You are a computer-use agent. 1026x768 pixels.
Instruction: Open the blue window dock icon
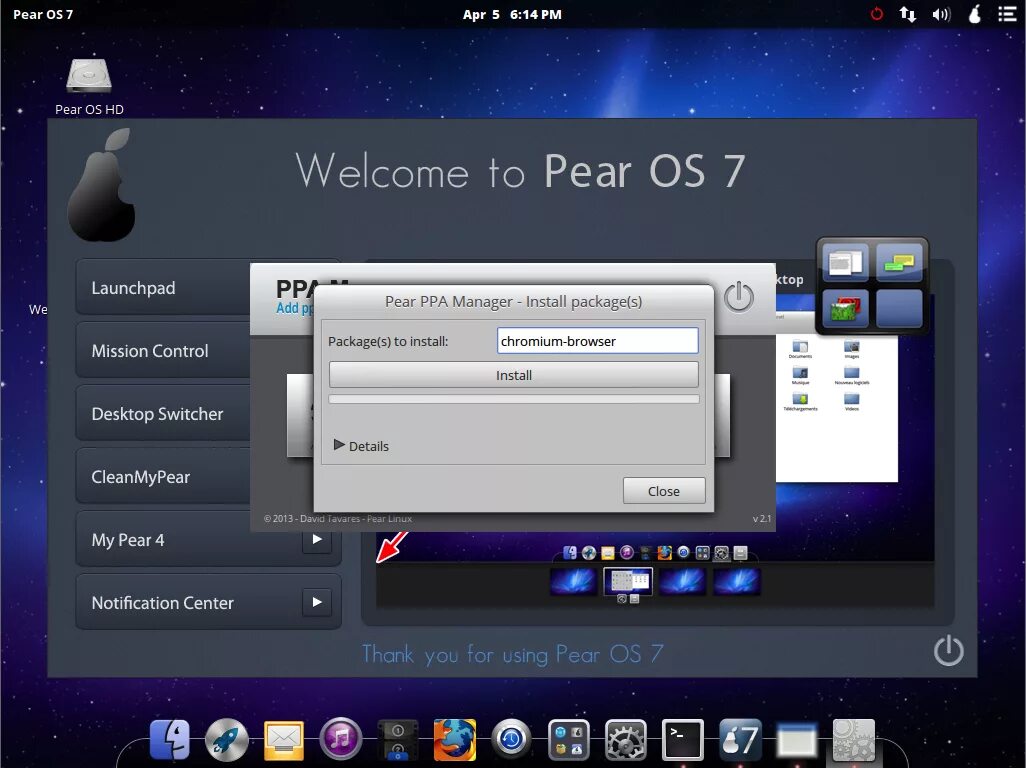[796, 741]
